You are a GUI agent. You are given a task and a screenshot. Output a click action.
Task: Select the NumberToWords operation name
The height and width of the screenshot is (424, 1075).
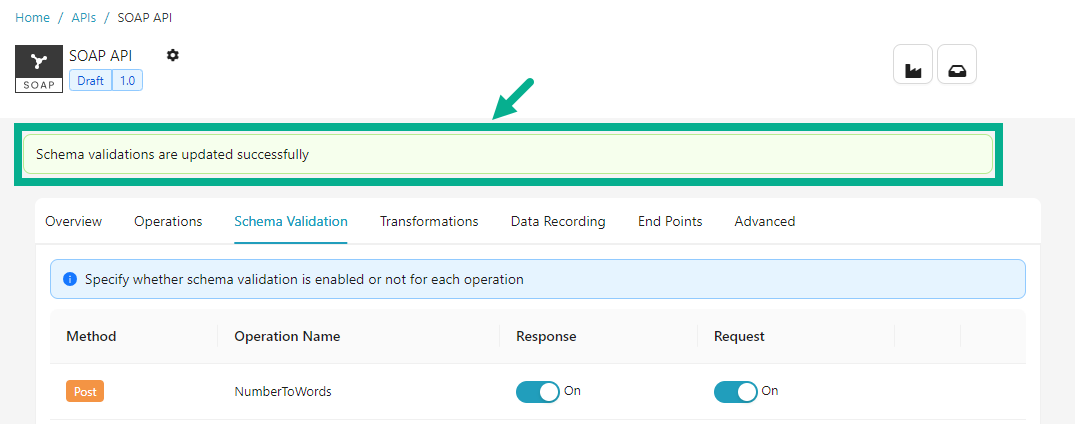point(283,392)
